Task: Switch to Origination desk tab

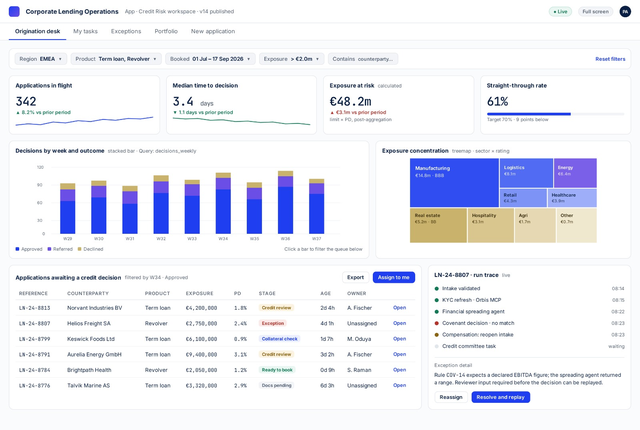Action: (38, 31)
